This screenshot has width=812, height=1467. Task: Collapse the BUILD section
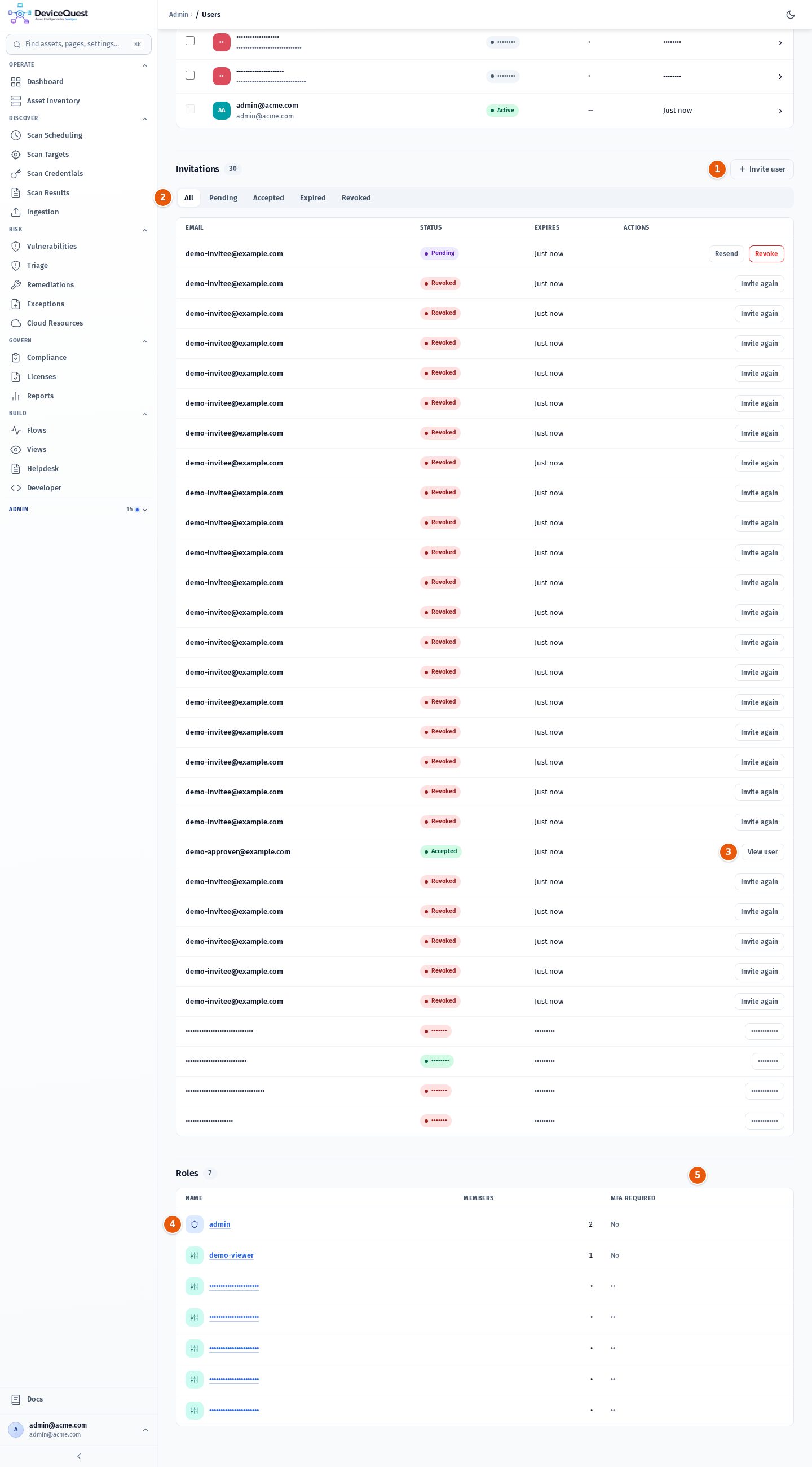tap(144, 414)
